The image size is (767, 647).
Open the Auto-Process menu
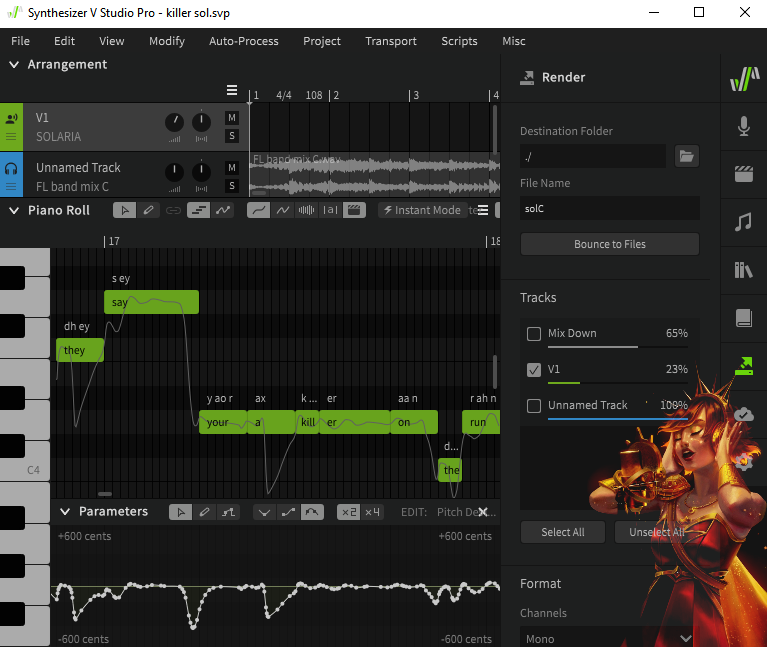[x=243, y=41]
